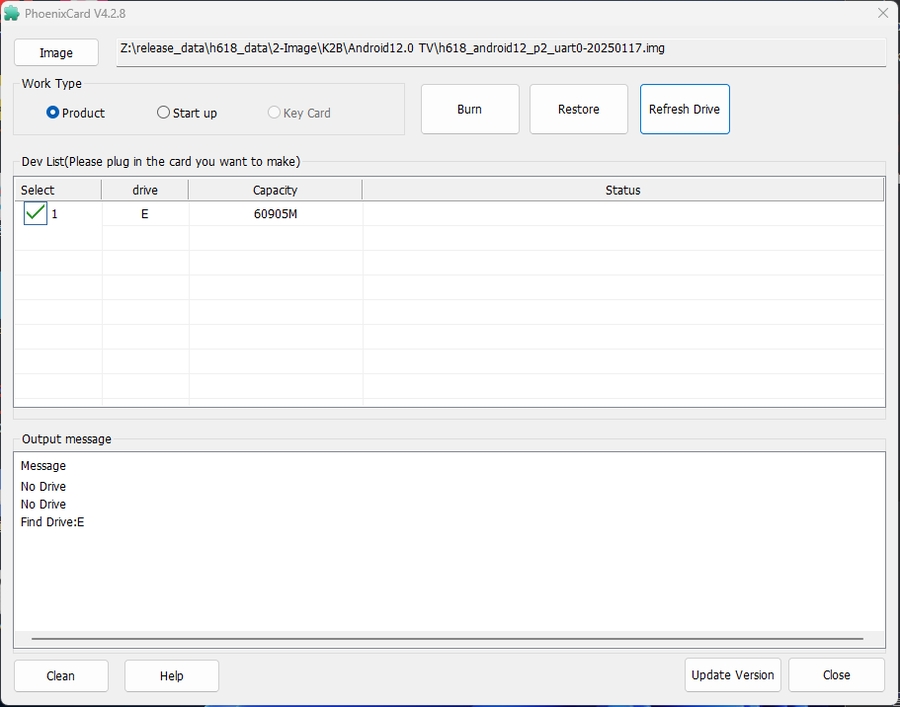Screen dimensions: 900x707
Task: Open the Image file browser button
Action: point(56,53)
